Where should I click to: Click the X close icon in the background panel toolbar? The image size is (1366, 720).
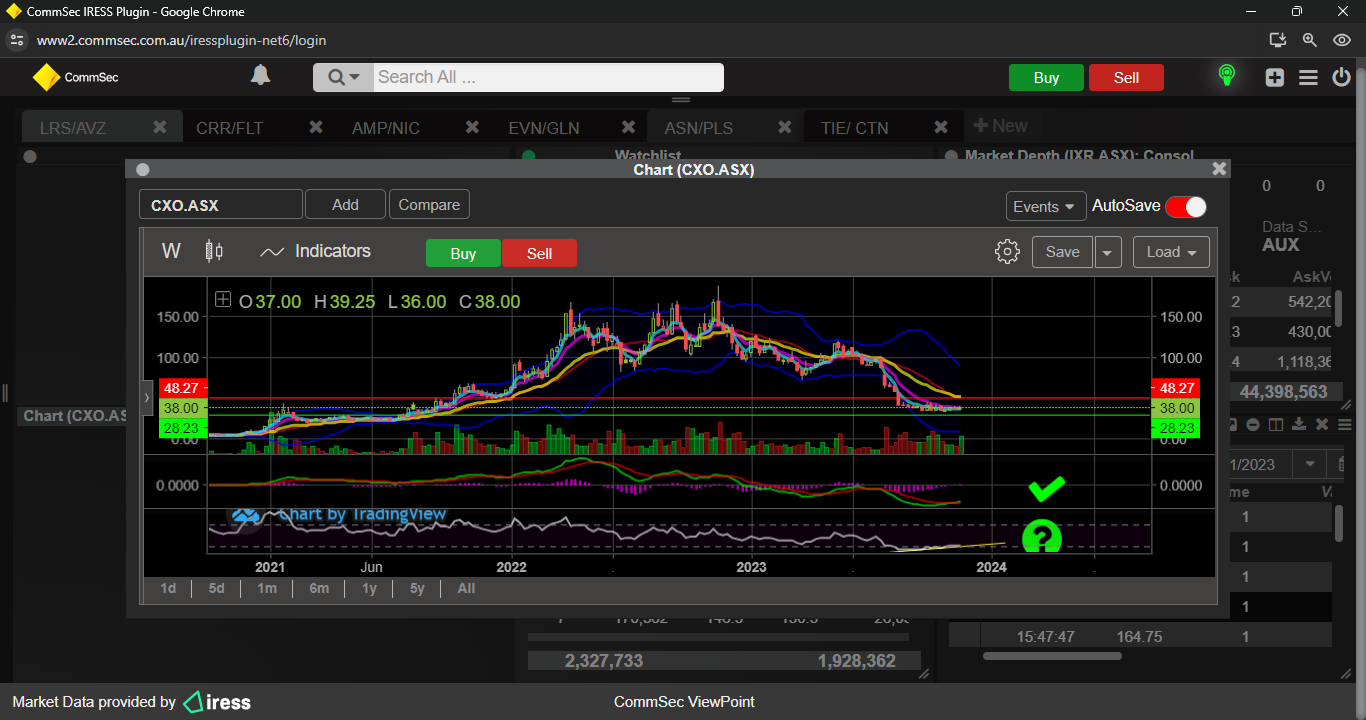click(x=1323, y=425)
